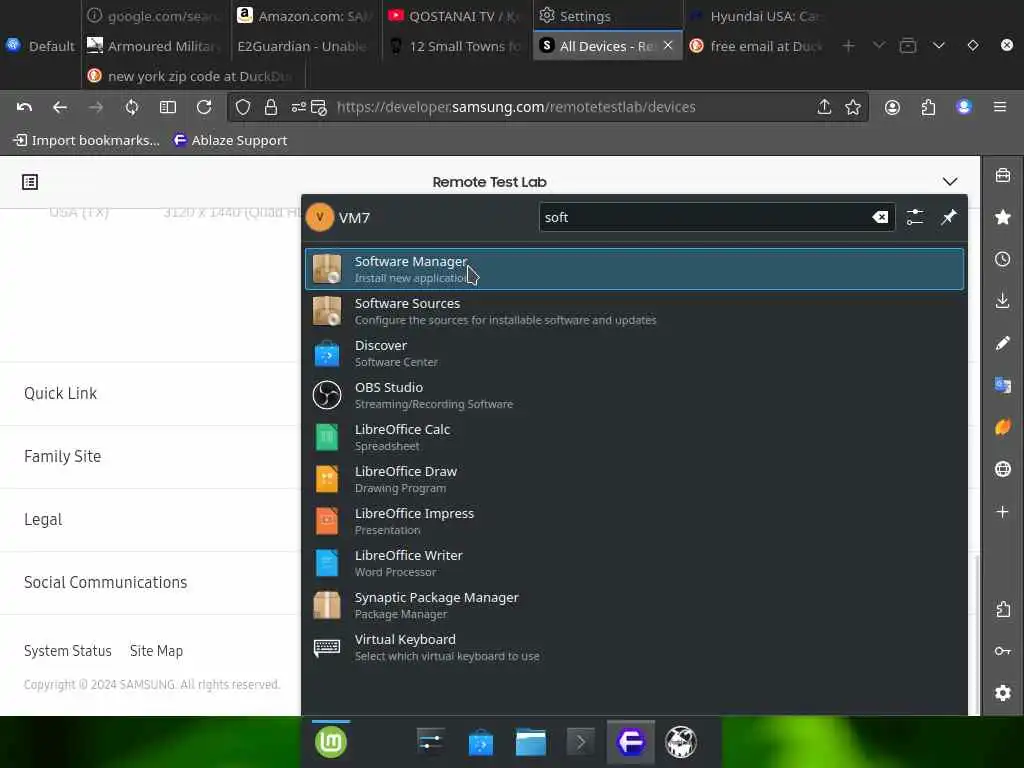Pin the application launcher open
Image resolution: width=1024 pixels, height=768 pixels.
point(948,217)
